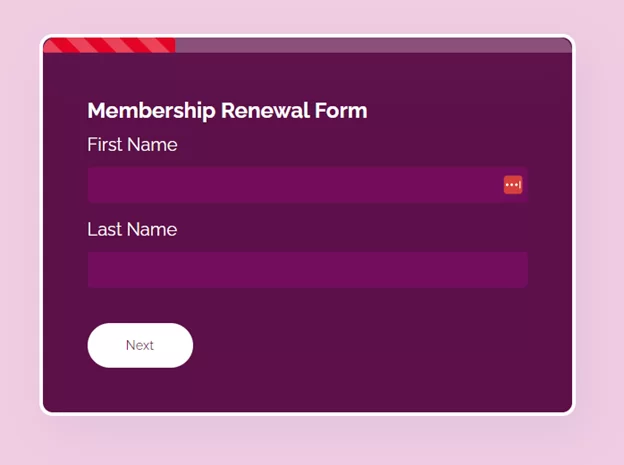Image resolution: width=624 pixels, height=465 pixels.
Task: Click the red striped progress bar segment
Action: (109, 45)
